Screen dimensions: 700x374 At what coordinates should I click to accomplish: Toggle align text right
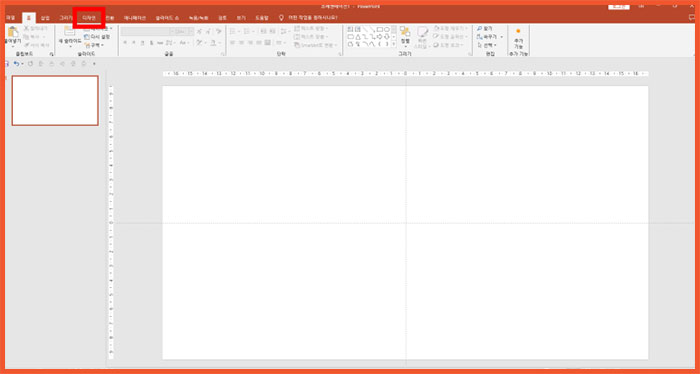(250, 42)
